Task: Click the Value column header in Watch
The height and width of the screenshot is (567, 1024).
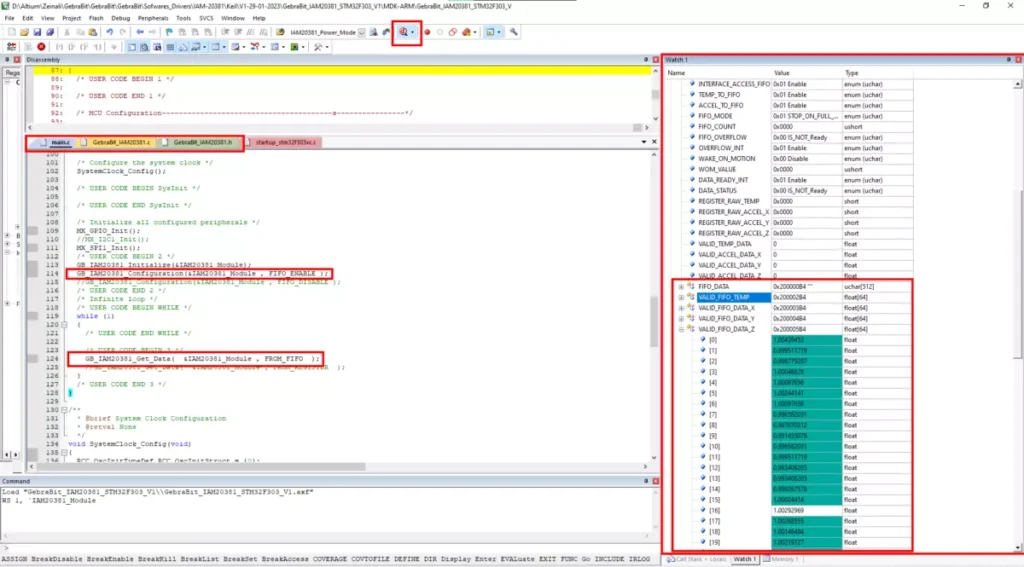Action: 782,73
